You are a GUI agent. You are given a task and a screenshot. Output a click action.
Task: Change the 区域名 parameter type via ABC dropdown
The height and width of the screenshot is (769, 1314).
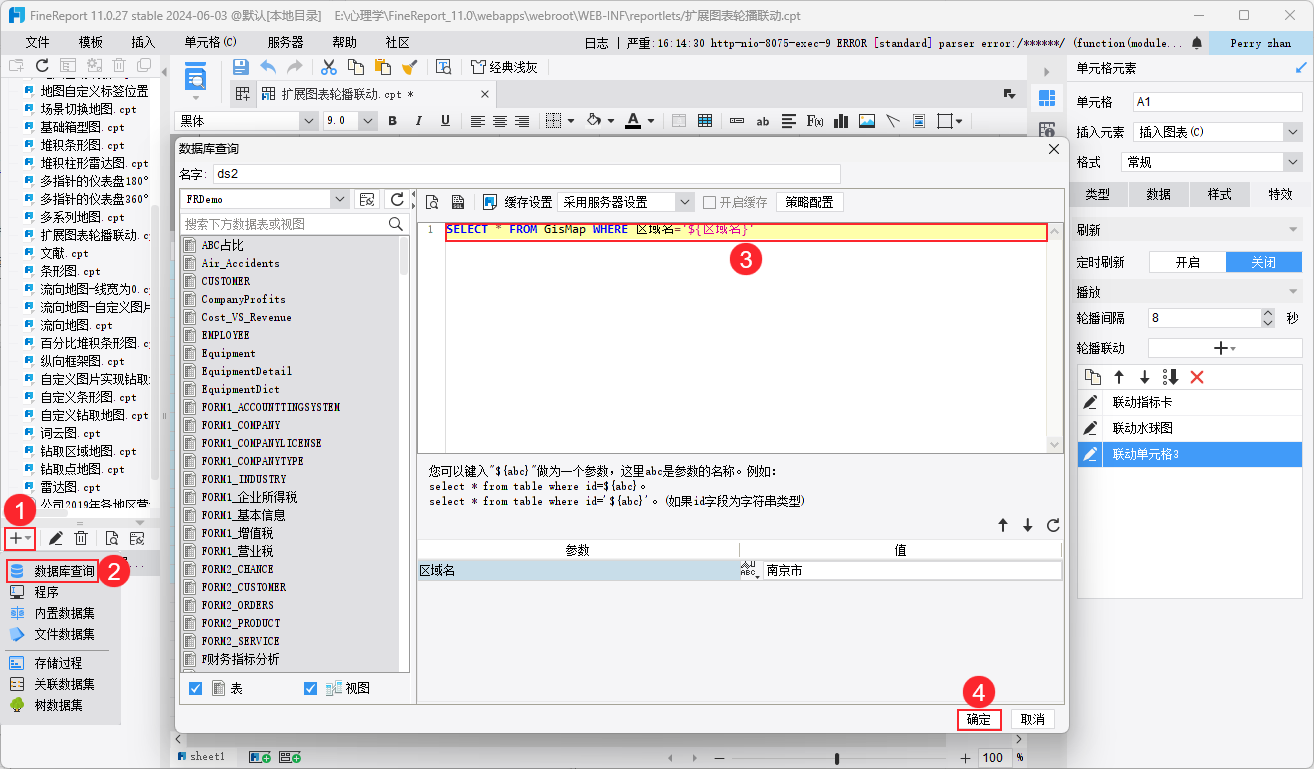tap(750, 570)
